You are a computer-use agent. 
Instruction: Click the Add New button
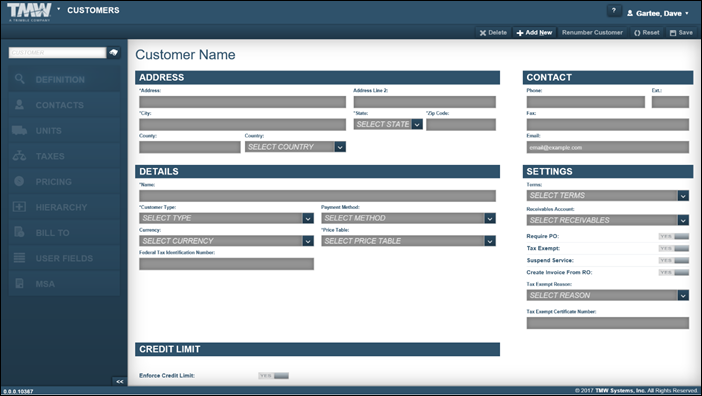535,33
